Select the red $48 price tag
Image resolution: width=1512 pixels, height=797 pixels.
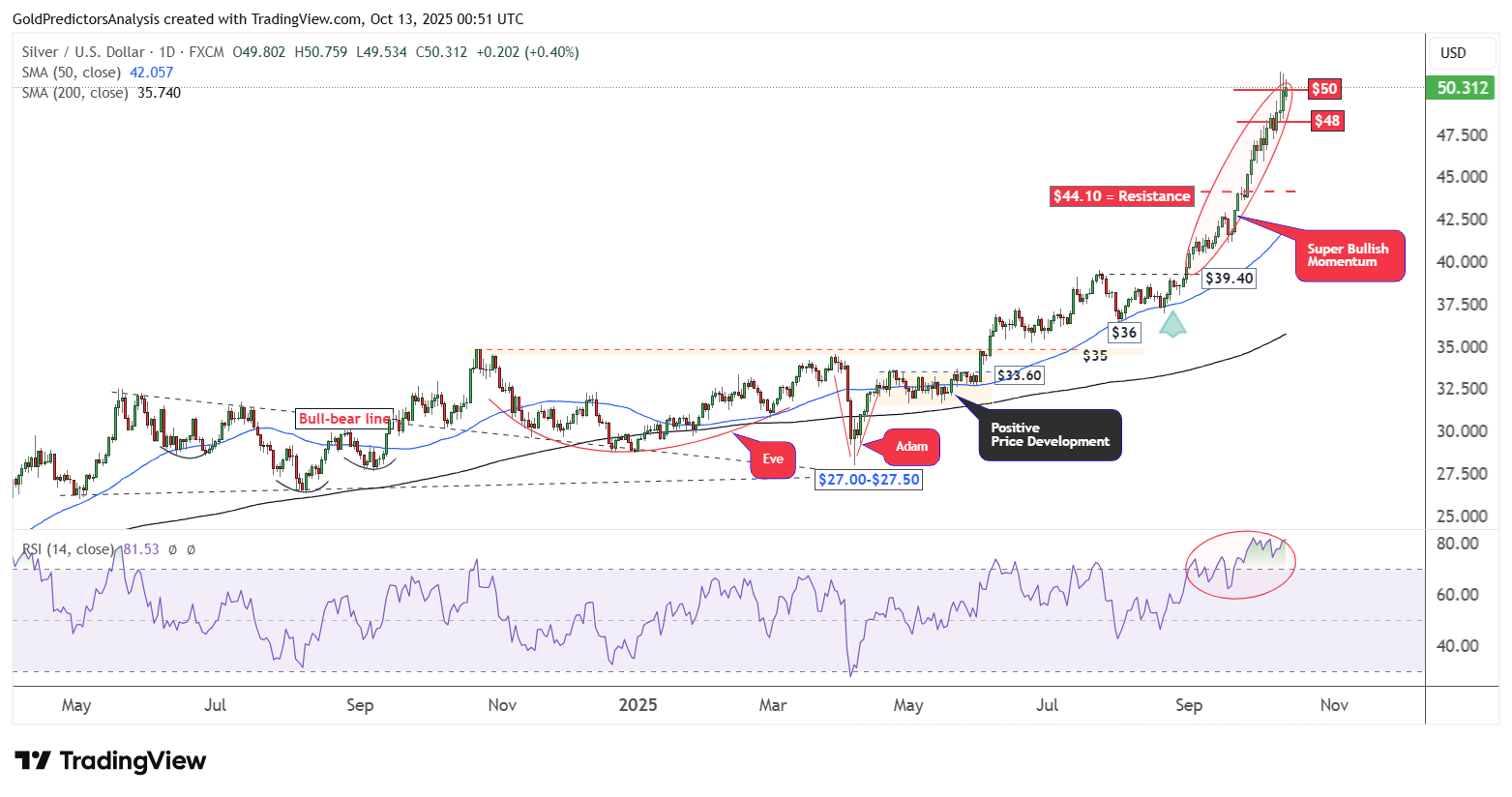tap(1326, 121)
